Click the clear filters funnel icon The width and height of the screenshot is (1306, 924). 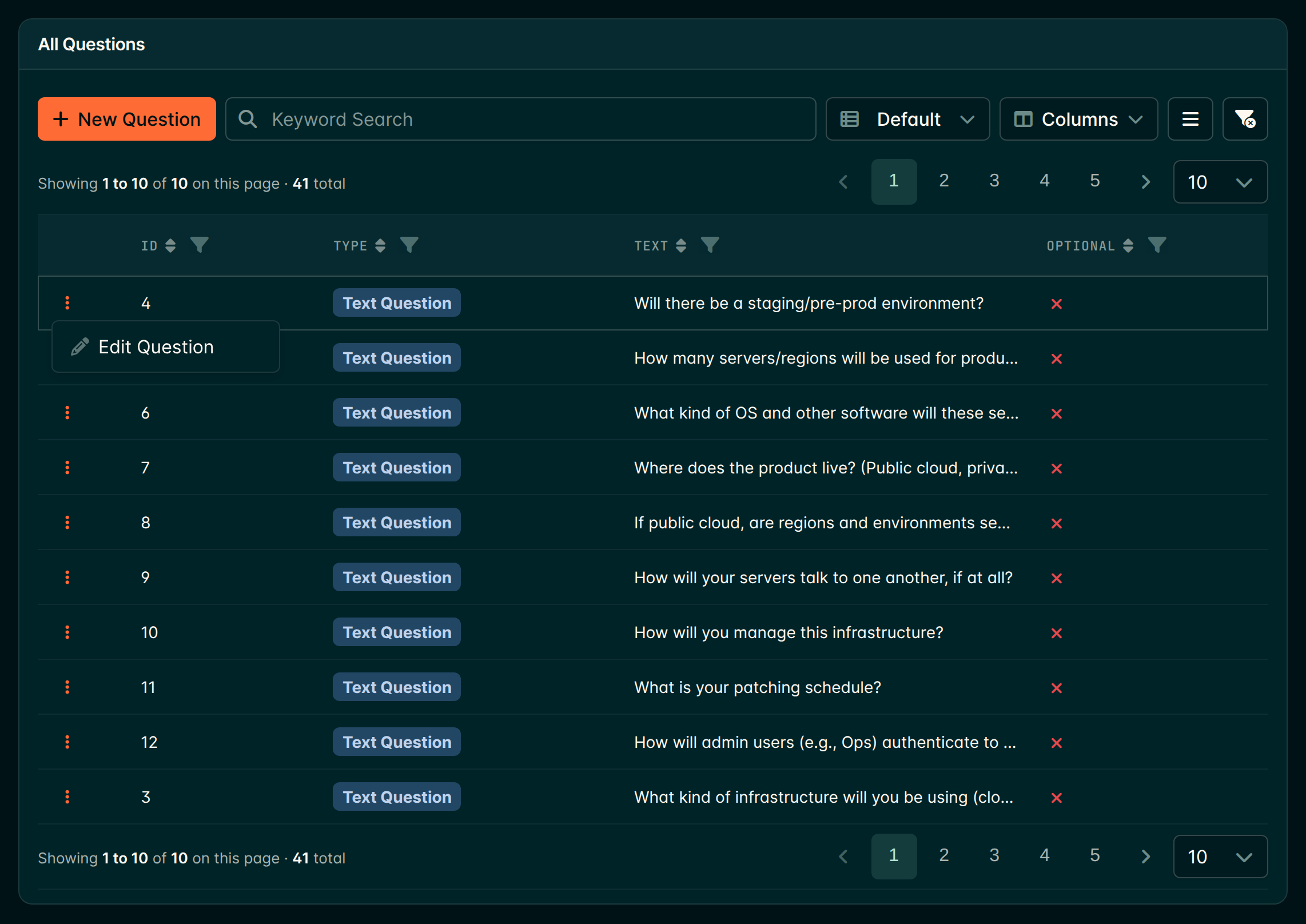(1245, 119)
